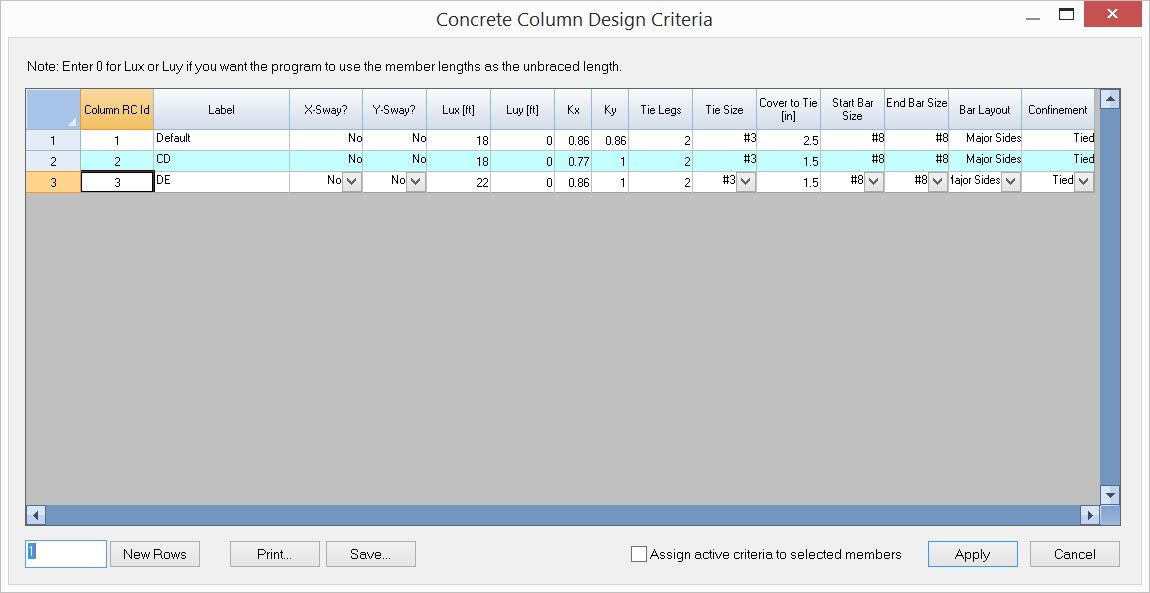Click the New Rows button
1150x593 pixels.
point(154,553)
